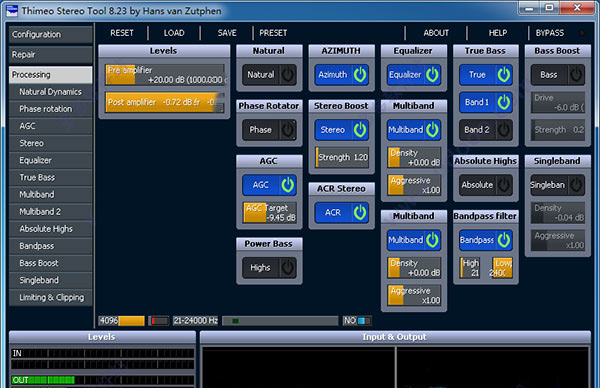Open Limiting & Clipping settings

click(50, 297)
